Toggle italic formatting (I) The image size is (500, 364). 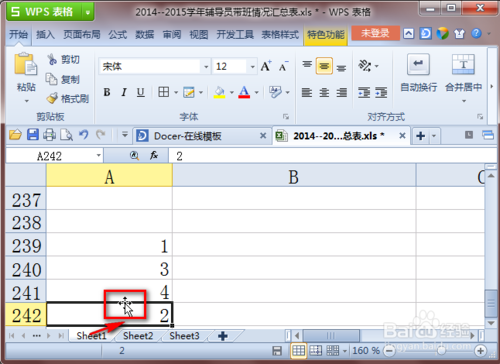tap(124, 92)
